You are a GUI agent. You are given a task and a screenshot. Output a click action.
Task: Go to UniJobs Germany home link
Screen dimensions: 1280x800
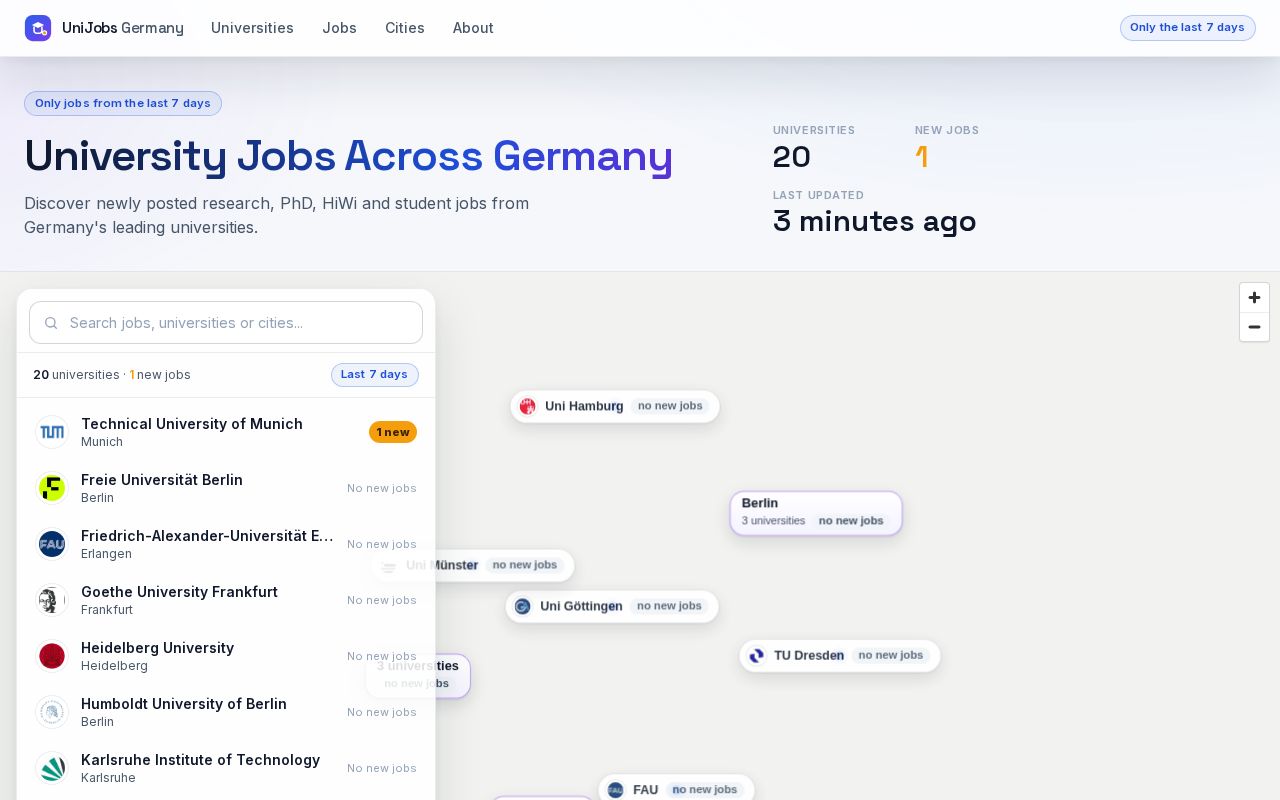(105, 28)
